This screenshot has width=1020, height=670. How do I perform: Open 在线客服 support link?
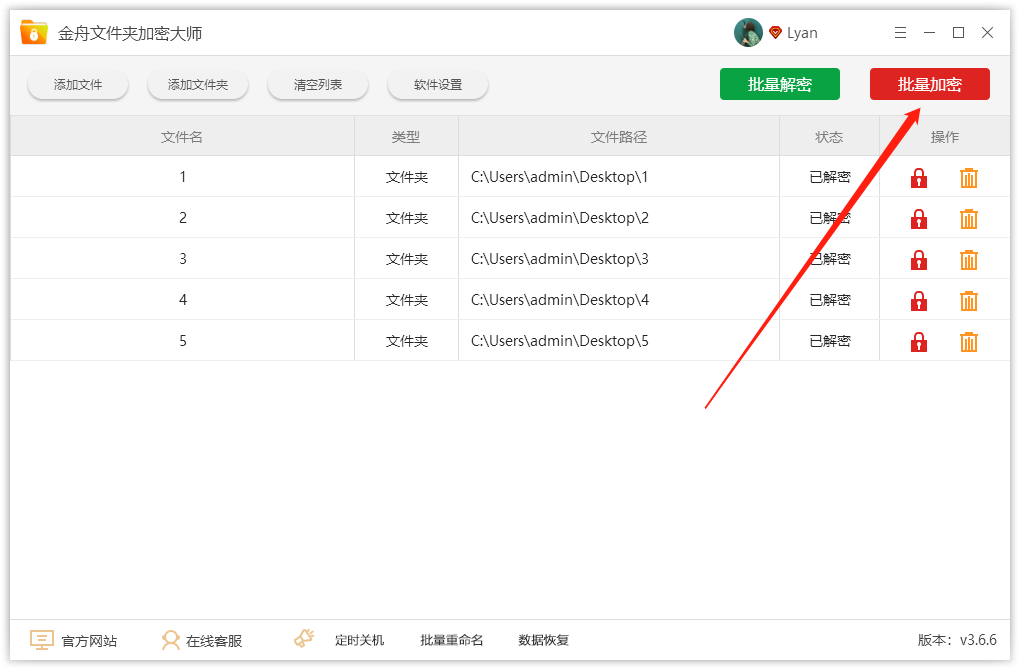pos(214,641)
